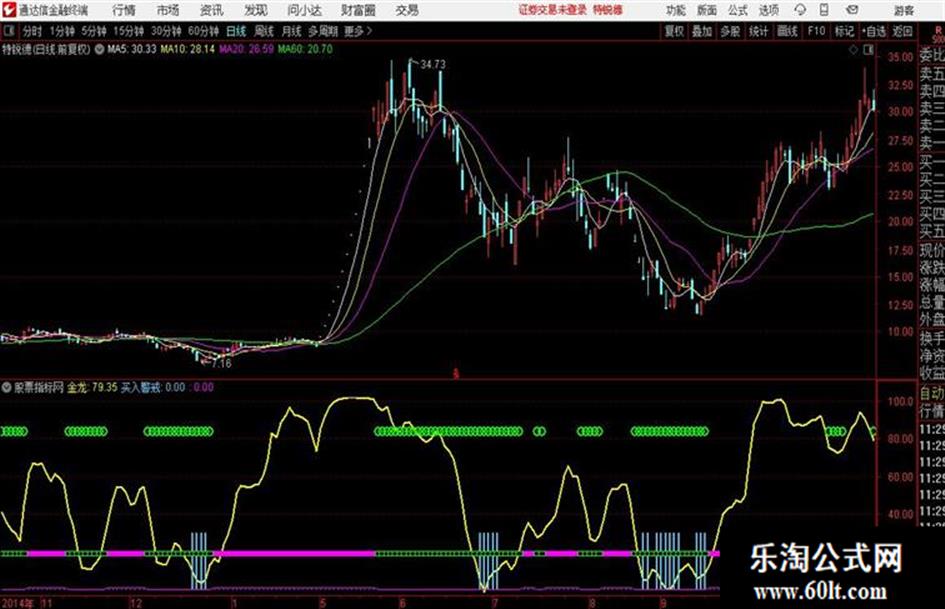Image resolution: width=945 pixels, height=609 pixels.
Task: Click the 画线 drawing tools button
Action: click(x=787, y=31)
